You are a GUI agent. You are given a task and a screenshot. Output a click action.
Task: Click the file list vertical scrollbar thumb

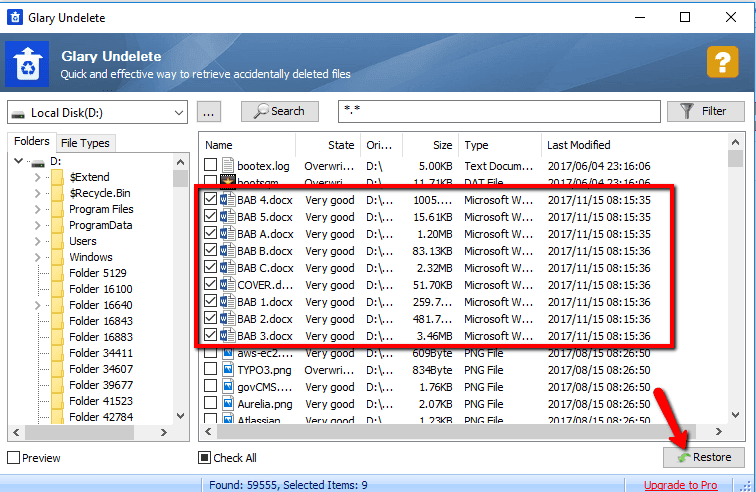pos(735,159)
